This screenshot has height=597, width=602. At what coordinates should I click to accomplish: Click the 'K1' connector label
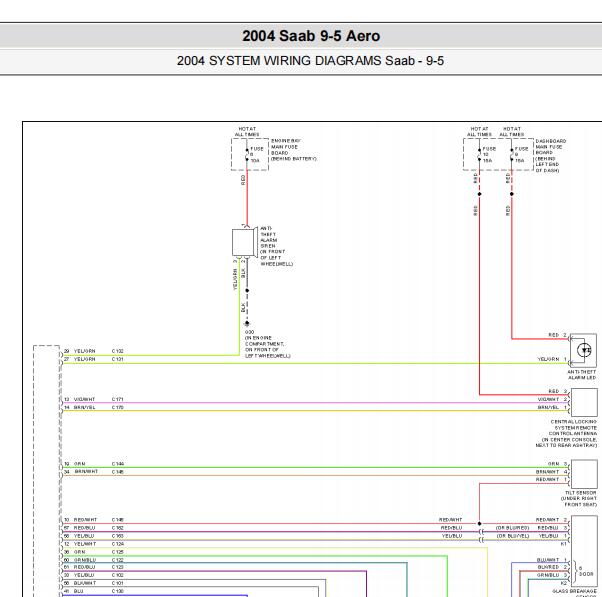(x=563, y=544)
